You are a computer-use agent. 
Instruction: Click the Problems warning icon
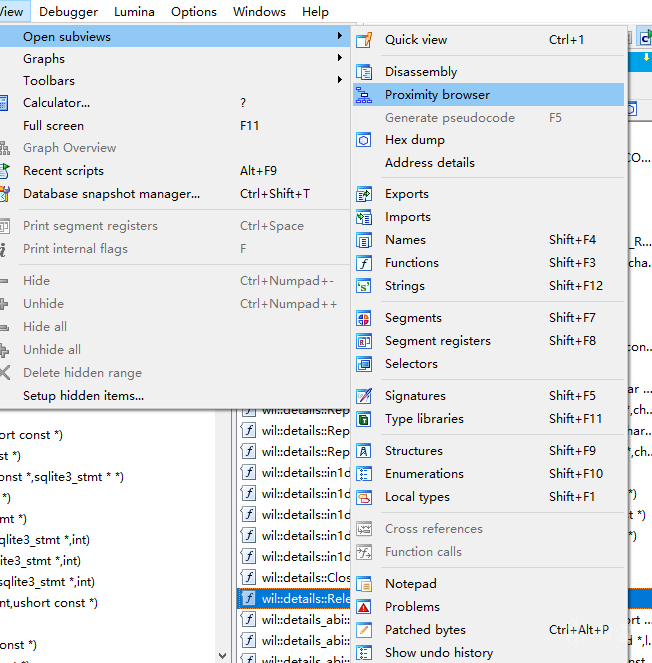(364, 607)
